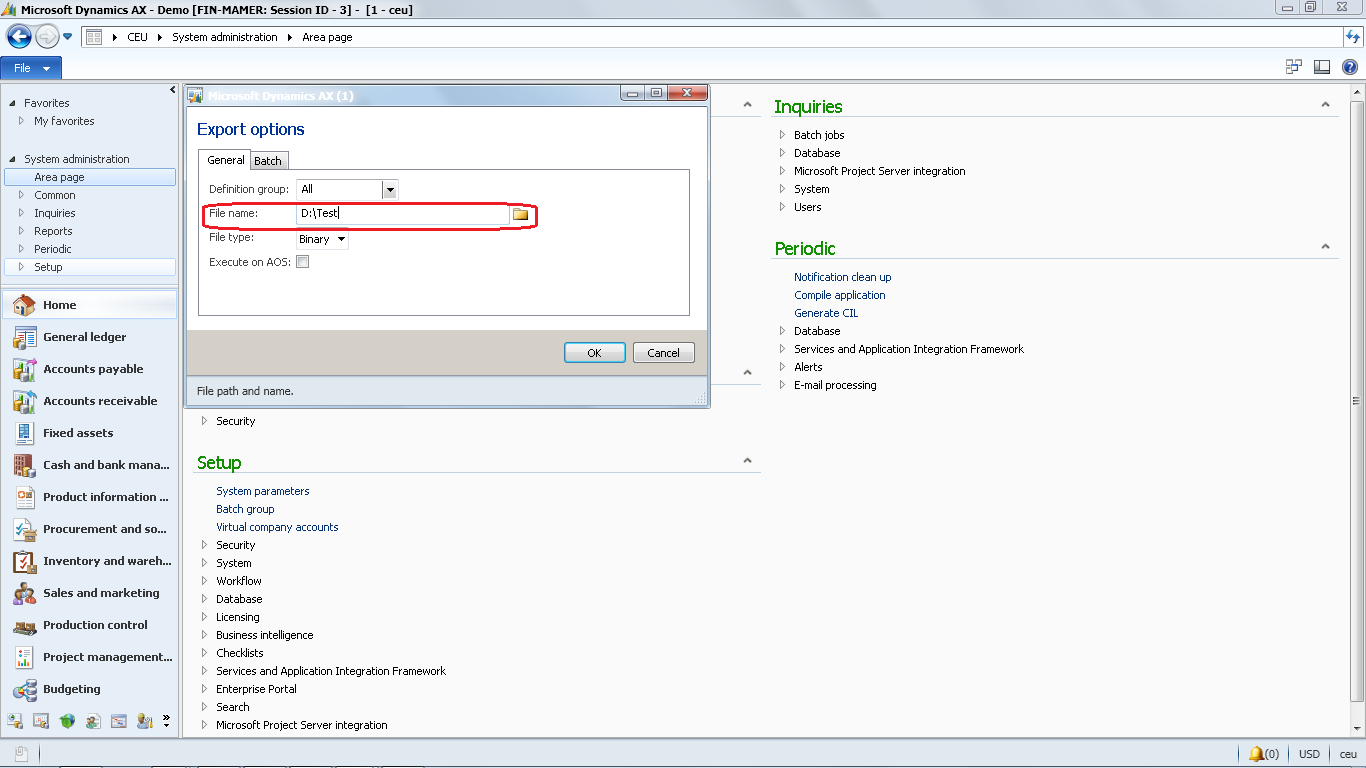The image size is (1366, 768).
Task: Open the Accounts receivable module
Action: 90,401
